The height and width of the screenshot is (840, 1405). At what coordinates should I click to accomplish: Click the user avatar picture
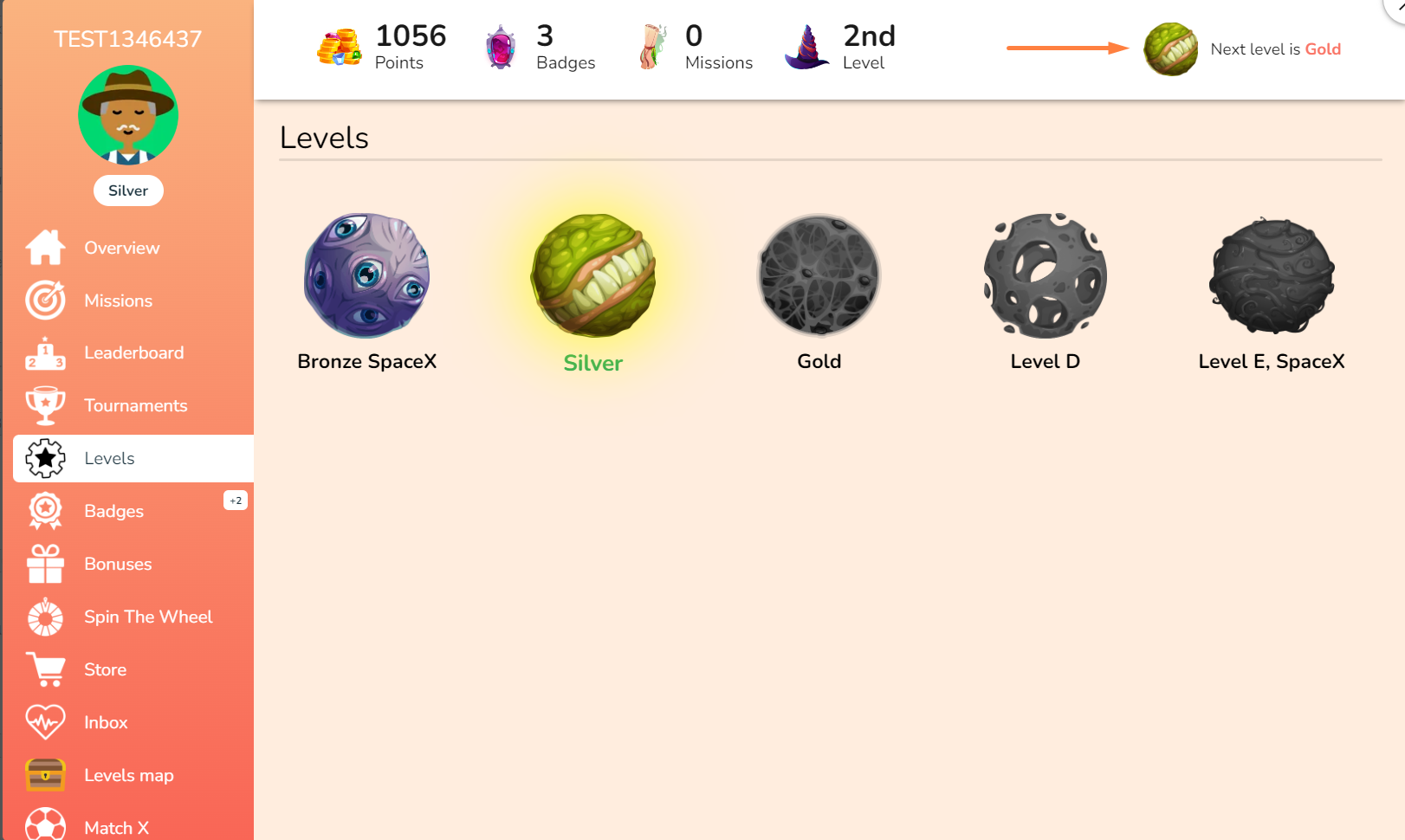click(128, 115)
